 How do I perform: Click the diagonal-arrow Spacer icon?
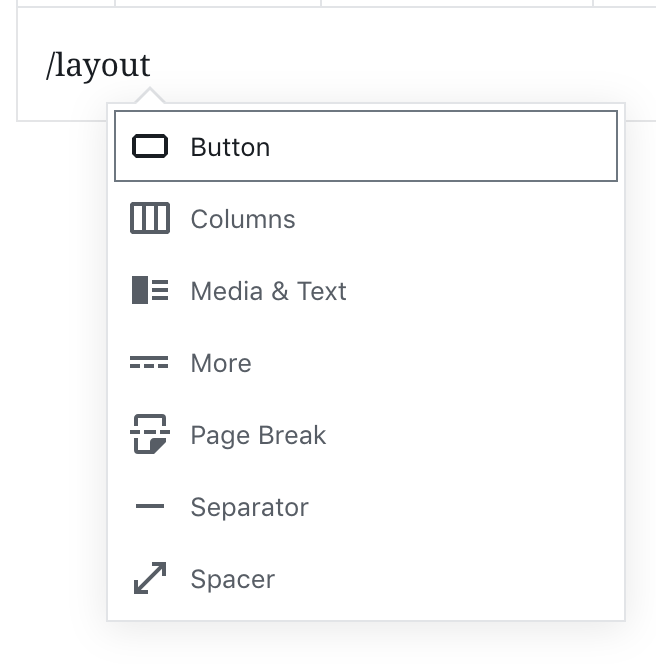coord(150,579)
